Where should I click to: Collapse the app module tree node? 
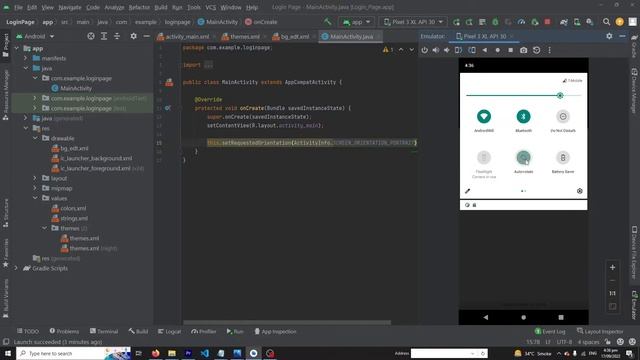[x=17, y=48]
